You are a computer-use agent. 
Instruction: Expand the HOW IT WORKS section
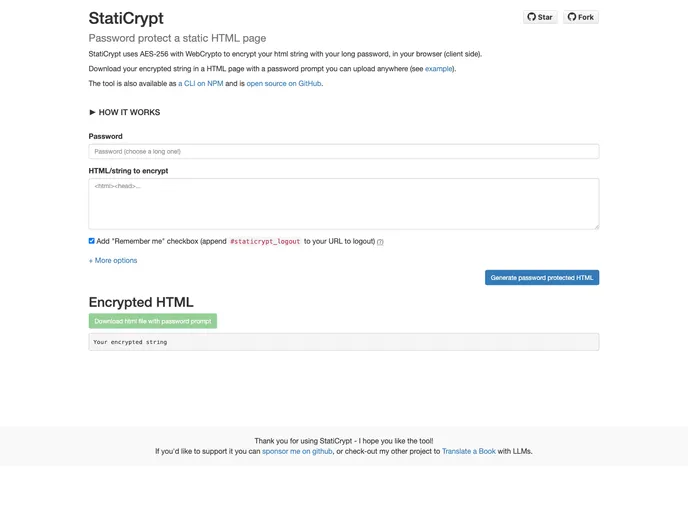pos(125,112)
